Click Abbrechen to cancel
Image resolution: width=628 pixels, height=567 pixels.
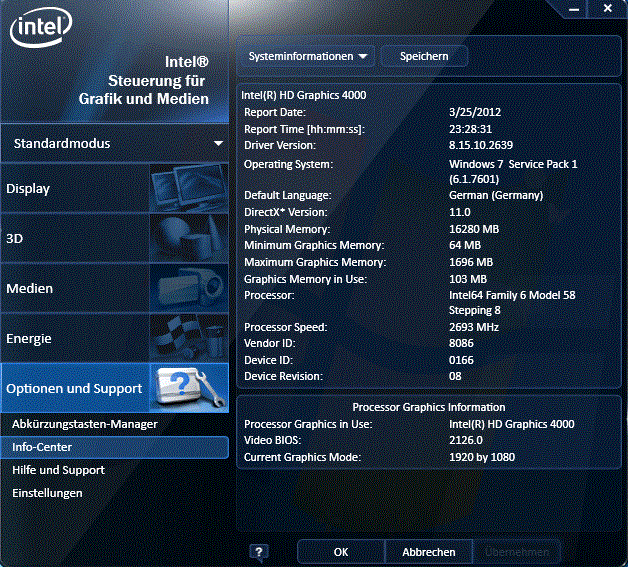click(428, 552)
